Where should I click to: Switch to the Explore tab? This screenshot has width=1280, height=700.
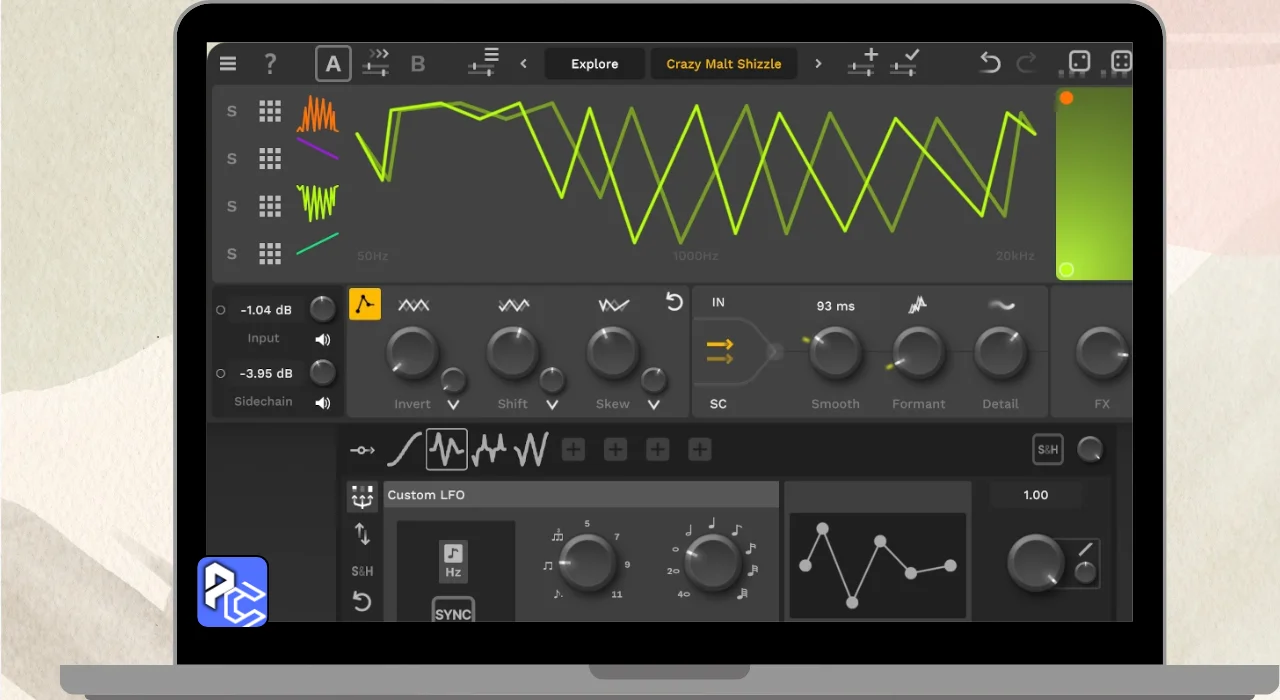(x=594, y=64)
